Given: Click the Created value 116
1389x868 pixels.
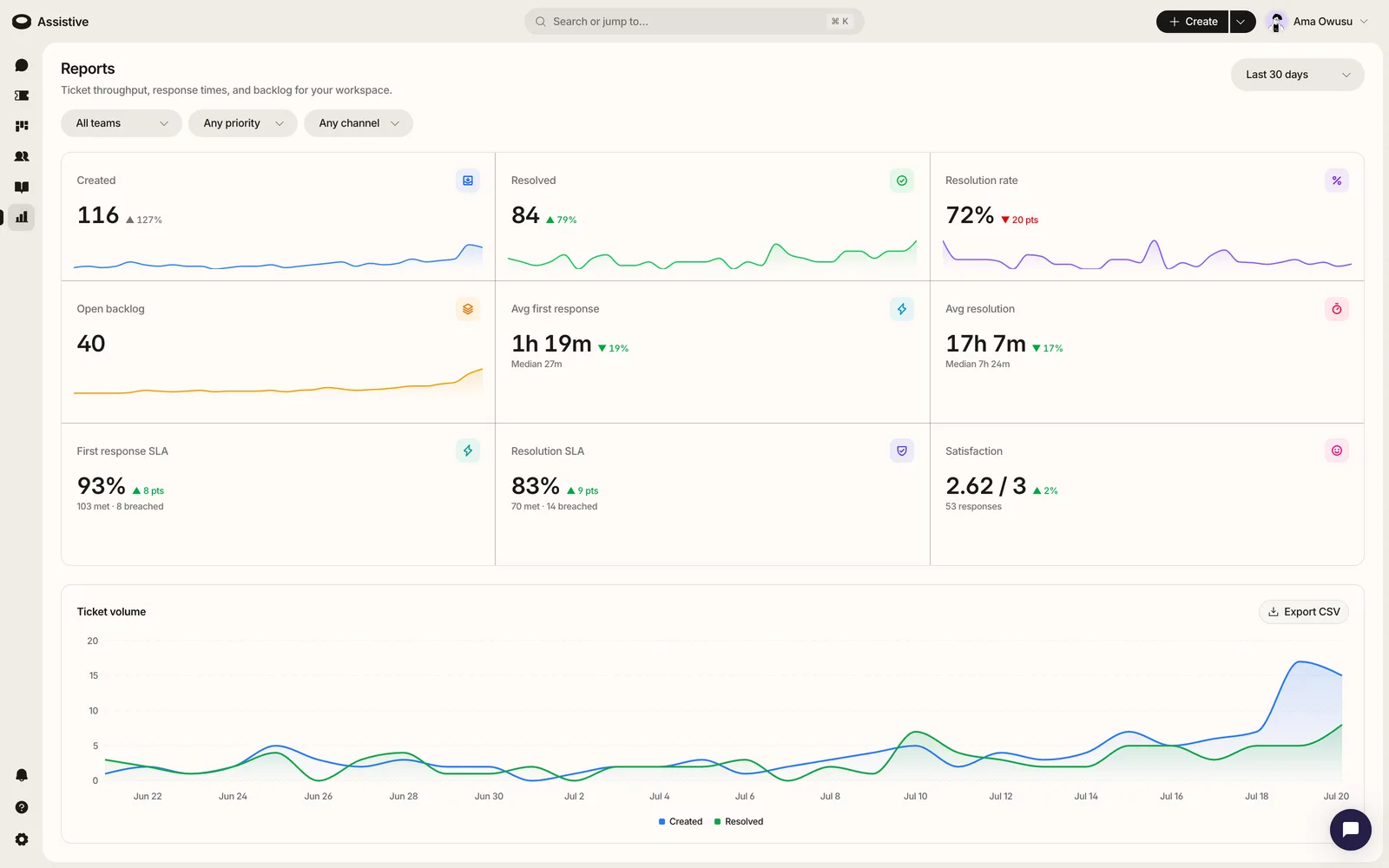Looking at the screenshot, I should 98,215.
